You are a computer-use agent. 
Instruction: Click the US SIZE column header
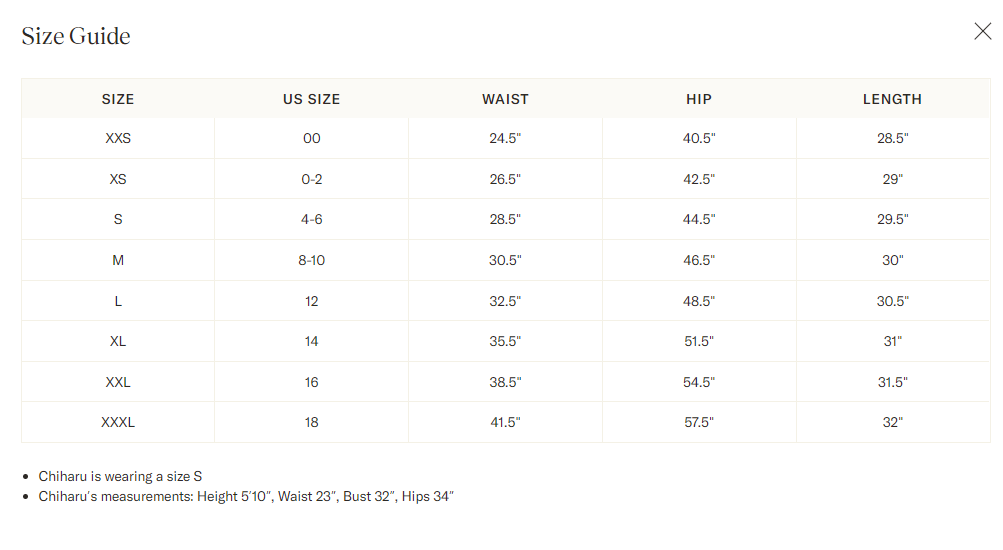pyautogui.click(x=311, y=99)
